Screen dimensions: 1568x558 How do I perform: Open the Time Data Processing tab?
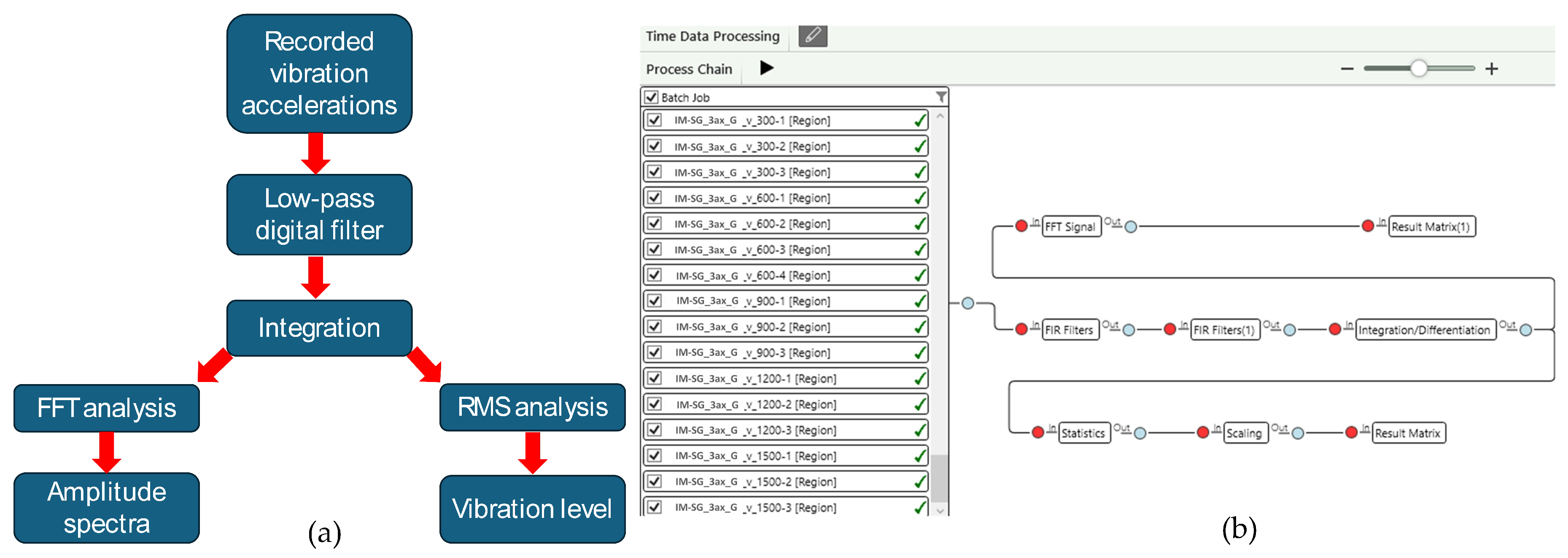pyautogui.click(x=712, y=37)
